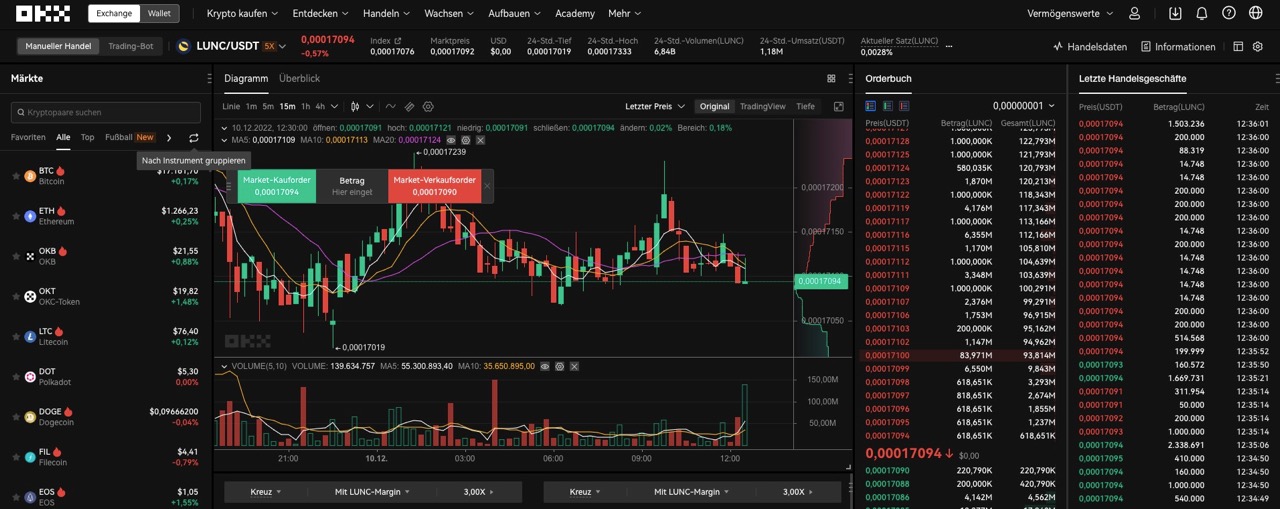The image size is (1280, 509).
Task: Select the Favoriten market tab
Action: (x=28, y=137)
